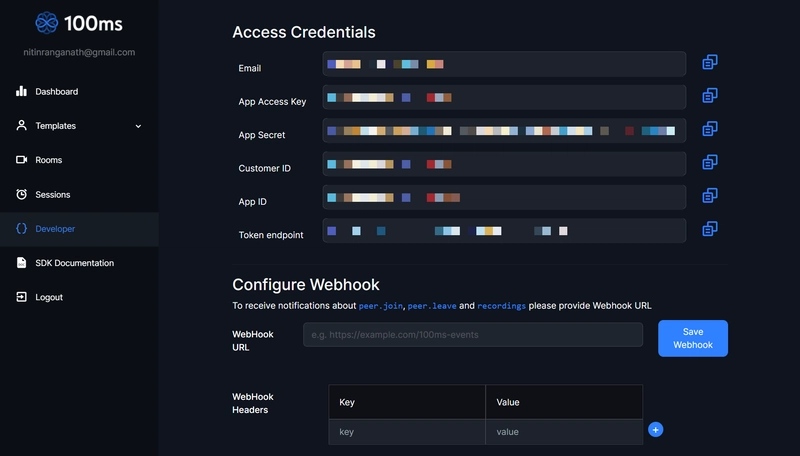Copy the Token endpoint value

[710, 229]
